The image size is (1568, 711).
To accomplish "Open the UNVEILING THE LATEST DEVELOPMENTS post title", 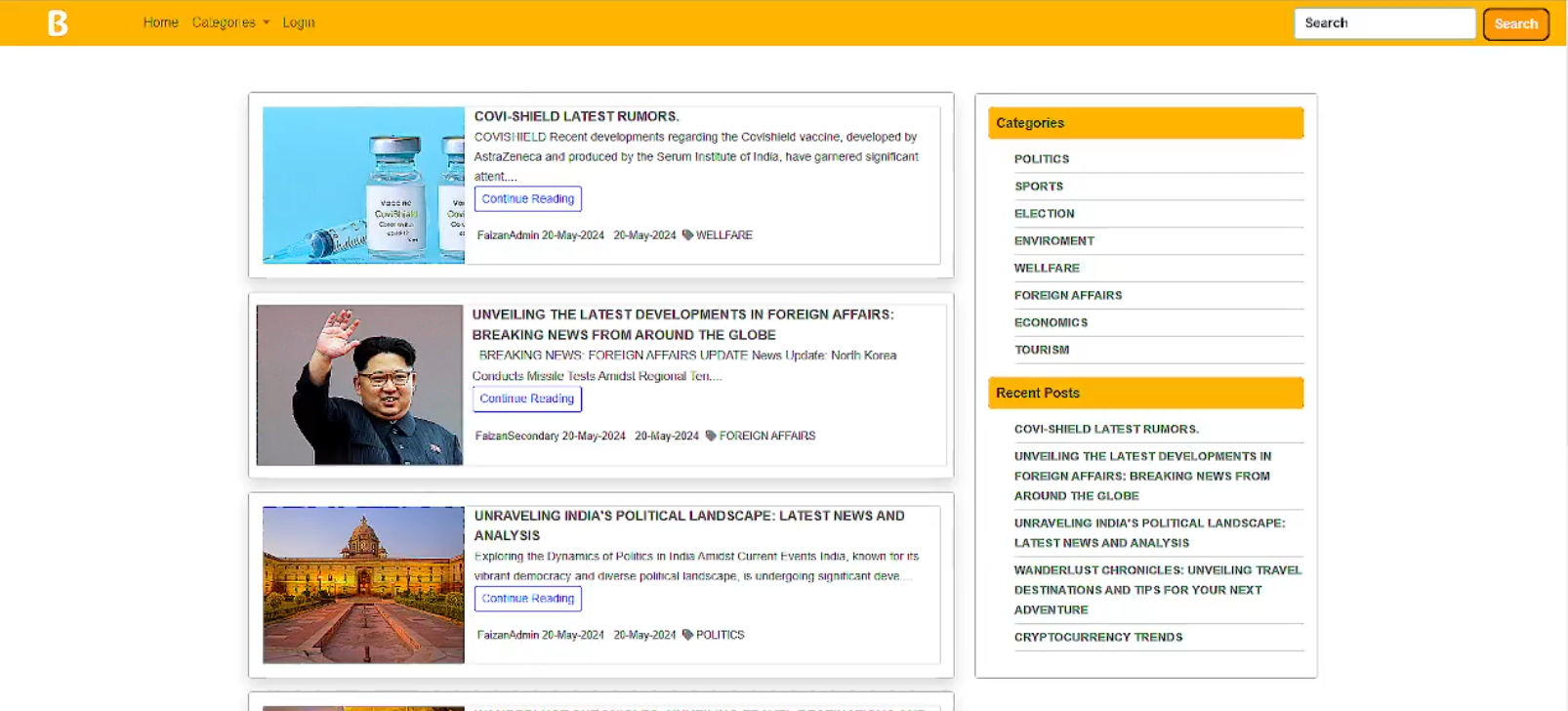I will (682, 324).
